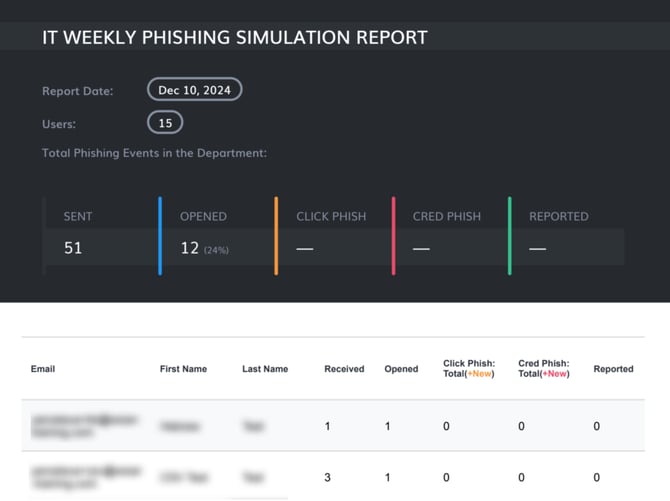Image resolution: width=670 pixels, height=501 pixels.
Task: Click the blue bar beside the OPENED card
Action: 160,235
